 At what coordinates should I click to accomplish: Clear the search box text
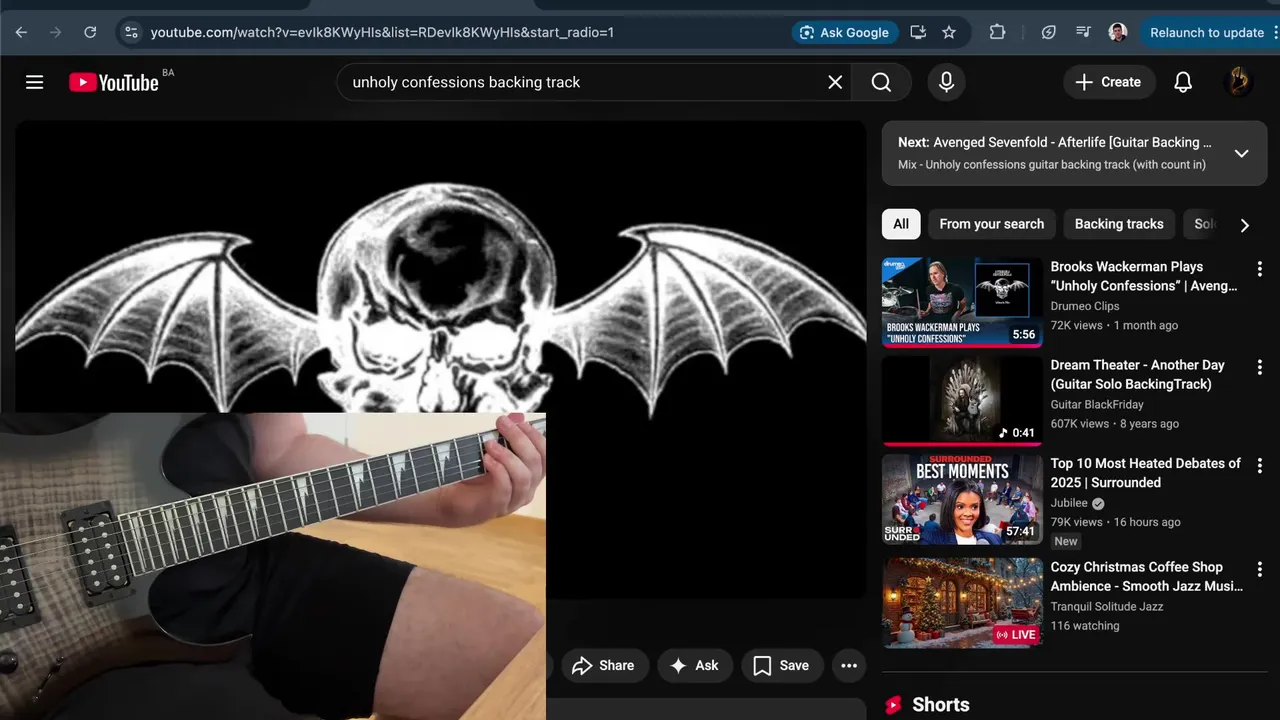(x=835, y=82)
